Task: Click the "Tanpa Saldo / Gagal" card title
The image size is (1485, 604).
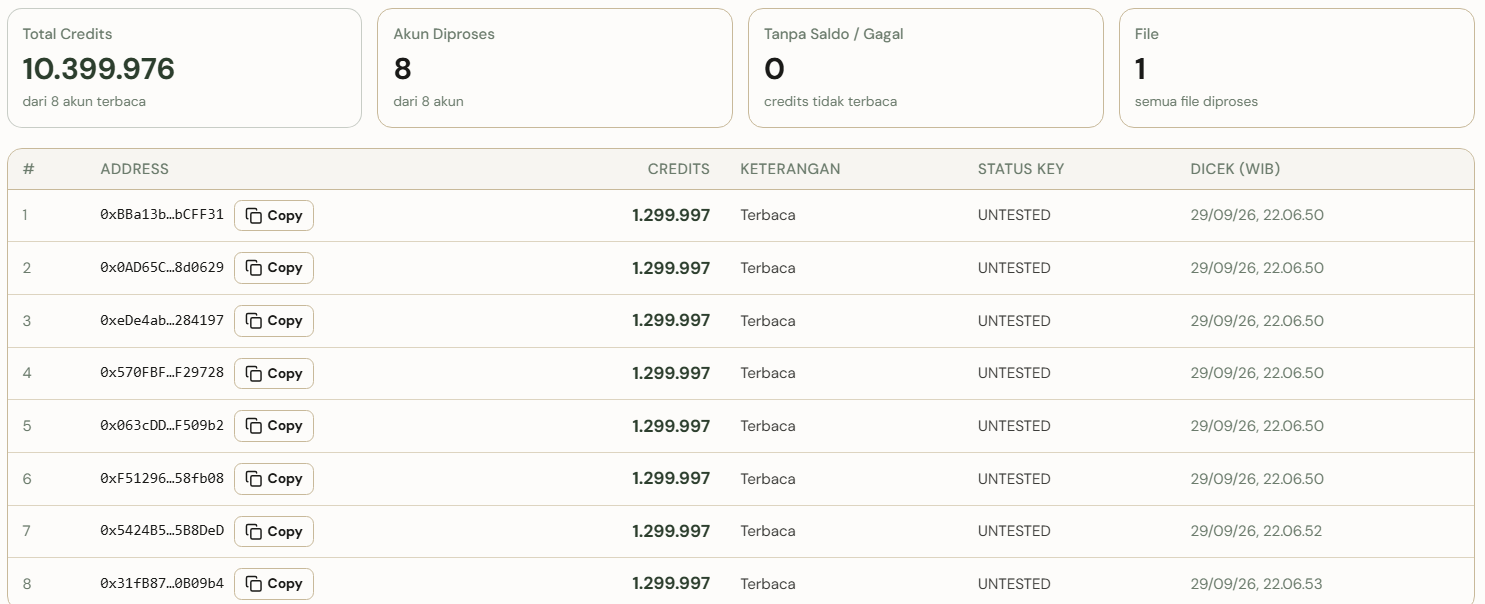Action: coord(834,34)
